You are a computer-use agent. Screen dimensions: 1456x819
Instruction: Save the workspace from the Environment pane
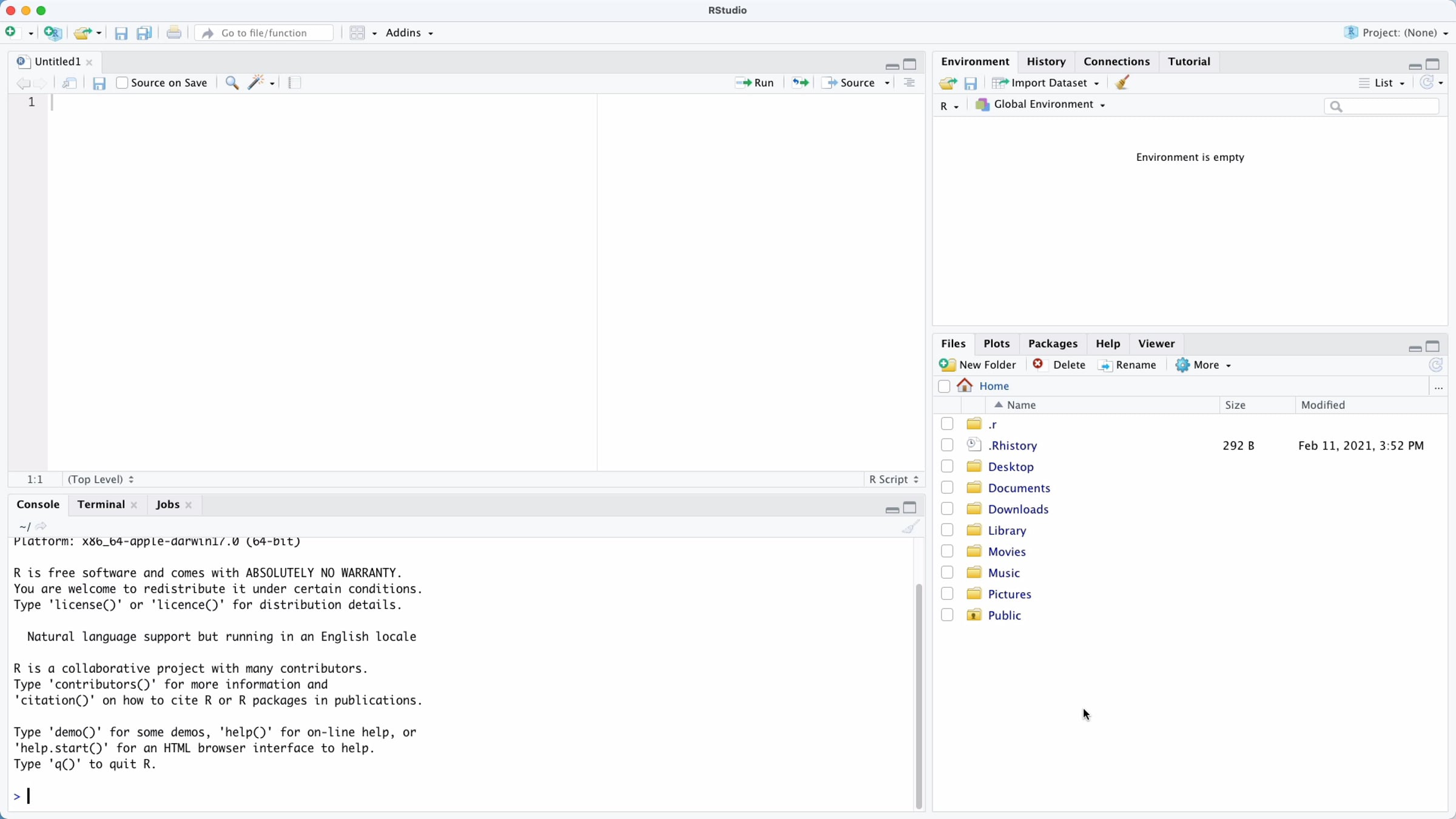(971, 83)
